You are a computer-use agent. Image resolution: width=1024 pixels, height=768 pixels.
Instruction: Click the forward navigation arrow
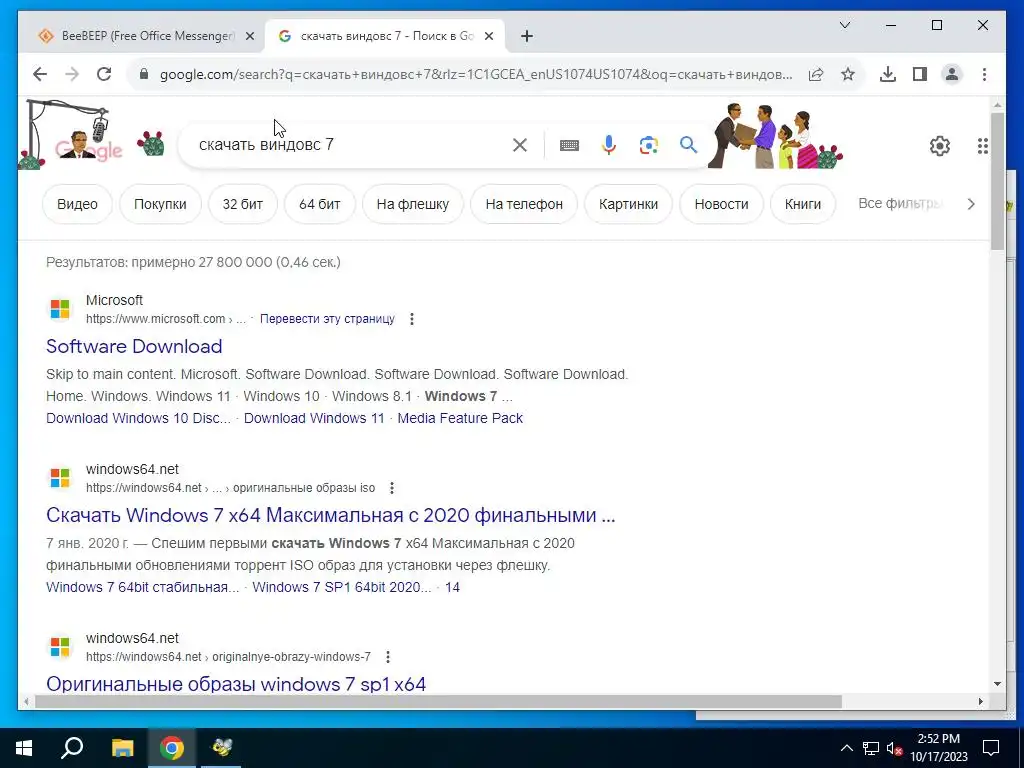click(72, 74)
